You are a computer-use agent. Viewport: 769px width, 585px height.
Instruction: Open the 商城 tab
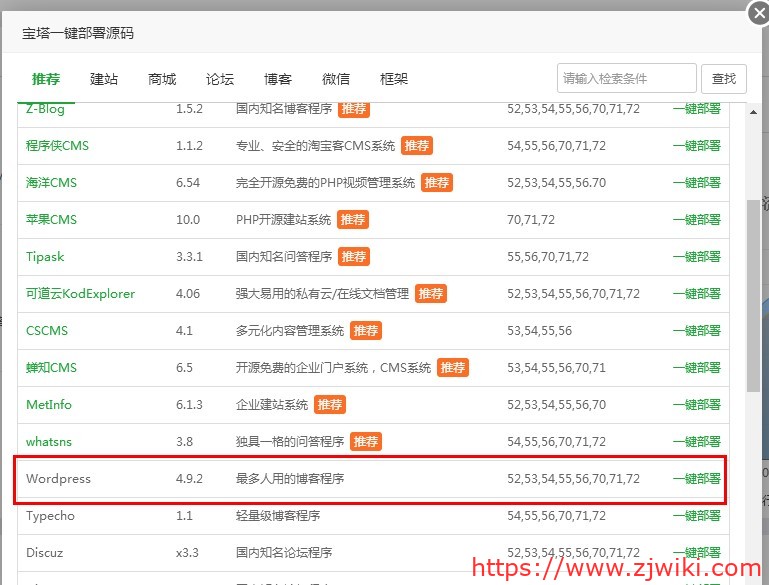[x=161, y=79]
